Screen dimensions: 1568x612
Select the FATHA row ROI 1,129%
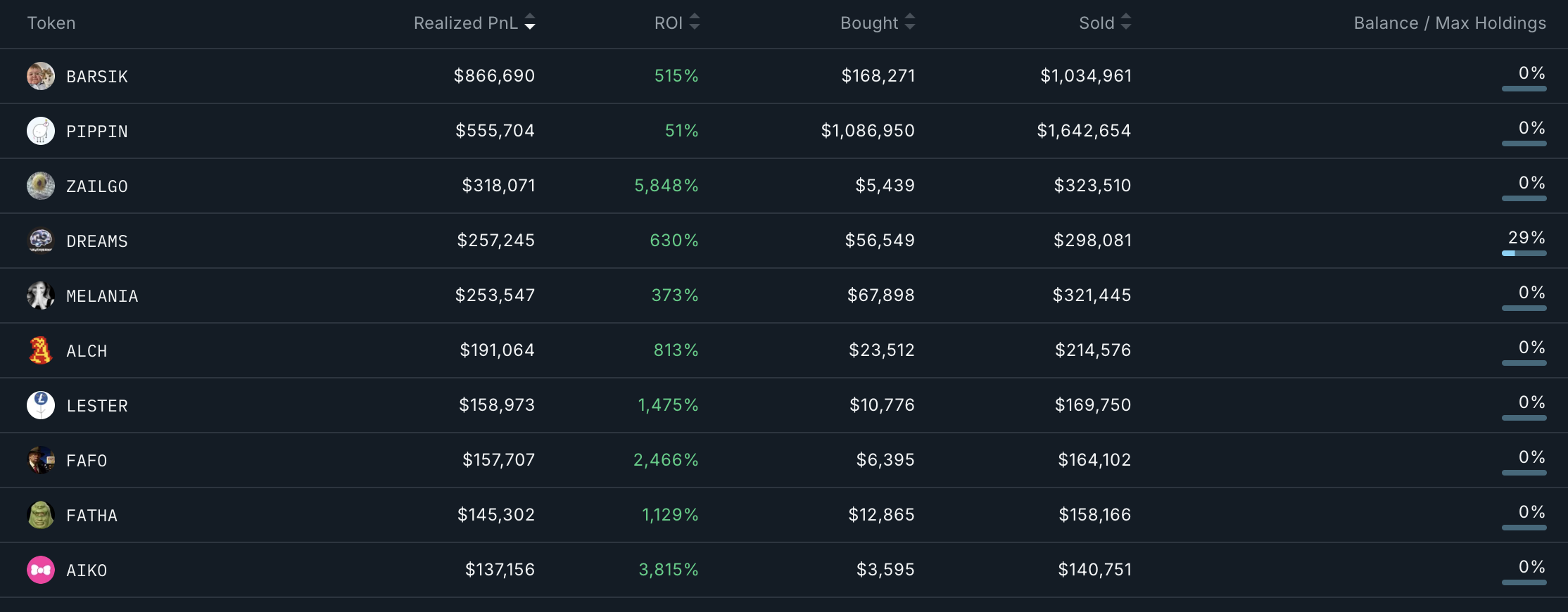tap(670, 515)
